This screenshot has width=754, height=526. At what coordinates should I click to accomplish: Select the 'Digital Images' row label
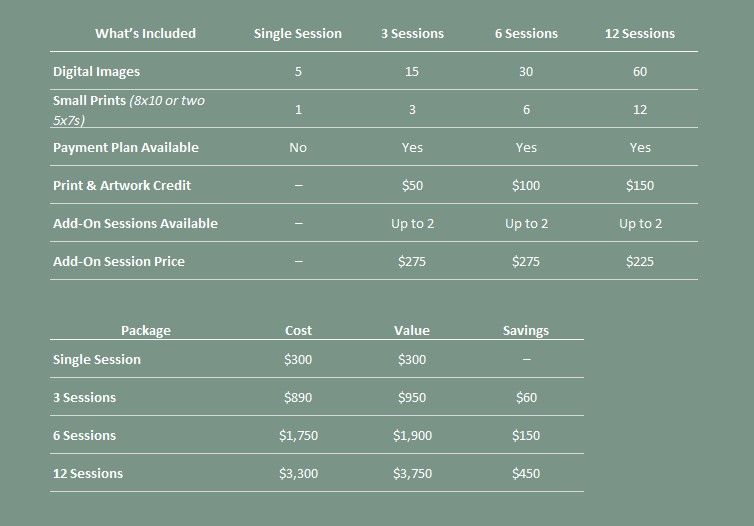(x=96, y=71)
